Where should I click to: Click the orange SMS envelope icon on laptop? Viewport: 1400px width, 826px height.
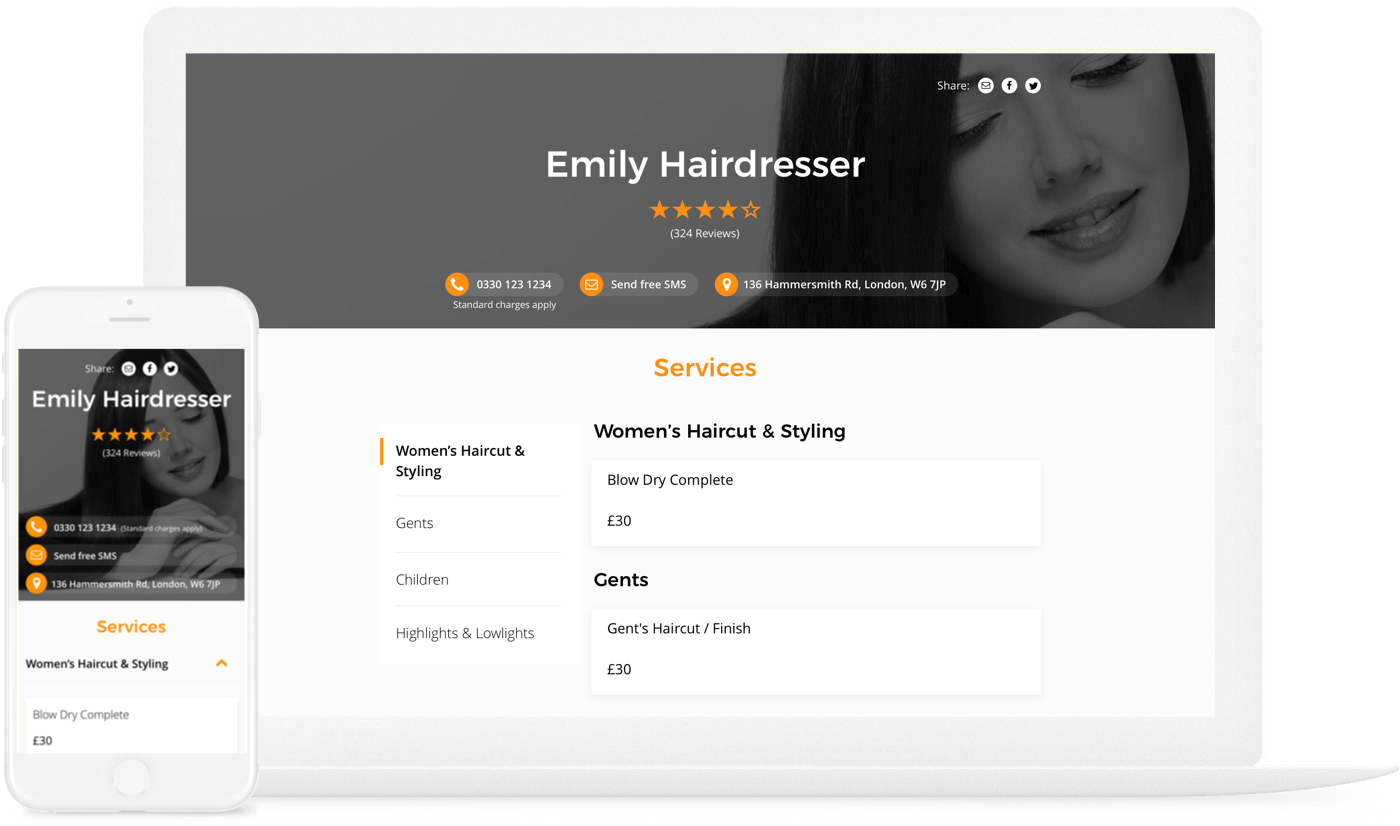(591, 285)
